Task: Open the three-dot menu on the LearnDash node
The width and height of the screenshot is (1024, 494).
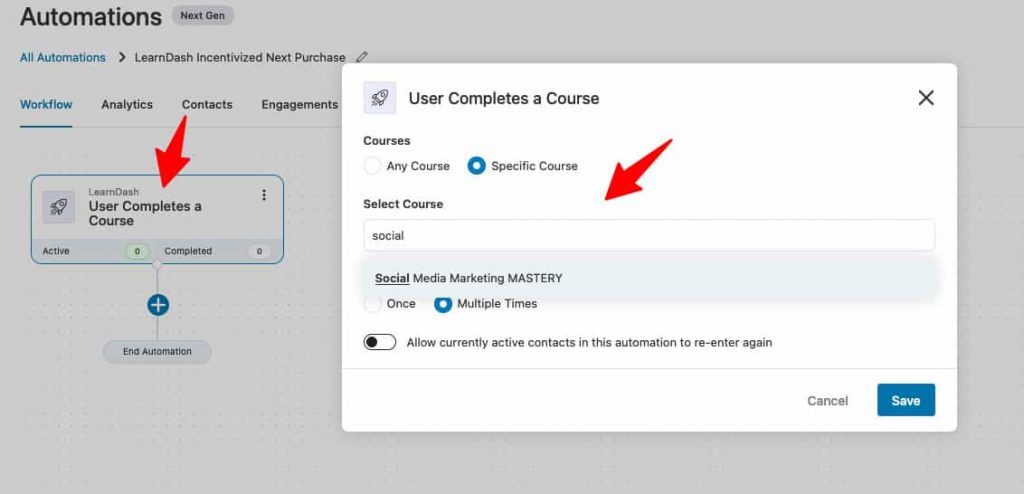Action: (x=264, y=195)
